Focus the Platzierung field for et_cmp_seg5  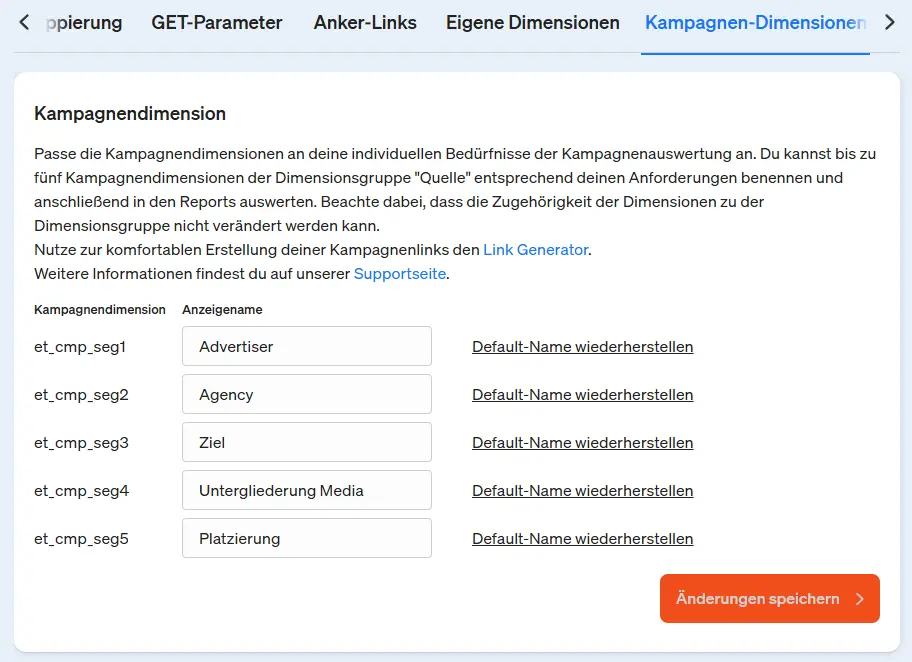pyautogui.click(x=306, y=539)
